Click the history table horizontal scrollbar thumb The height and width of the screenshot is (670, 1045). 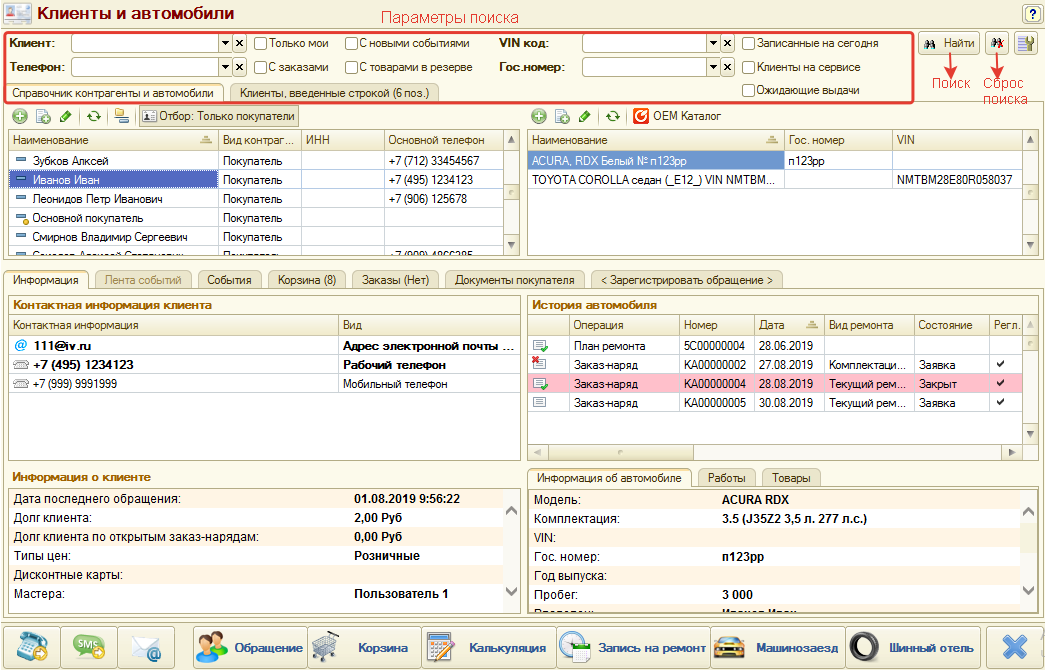coord(620,452)
